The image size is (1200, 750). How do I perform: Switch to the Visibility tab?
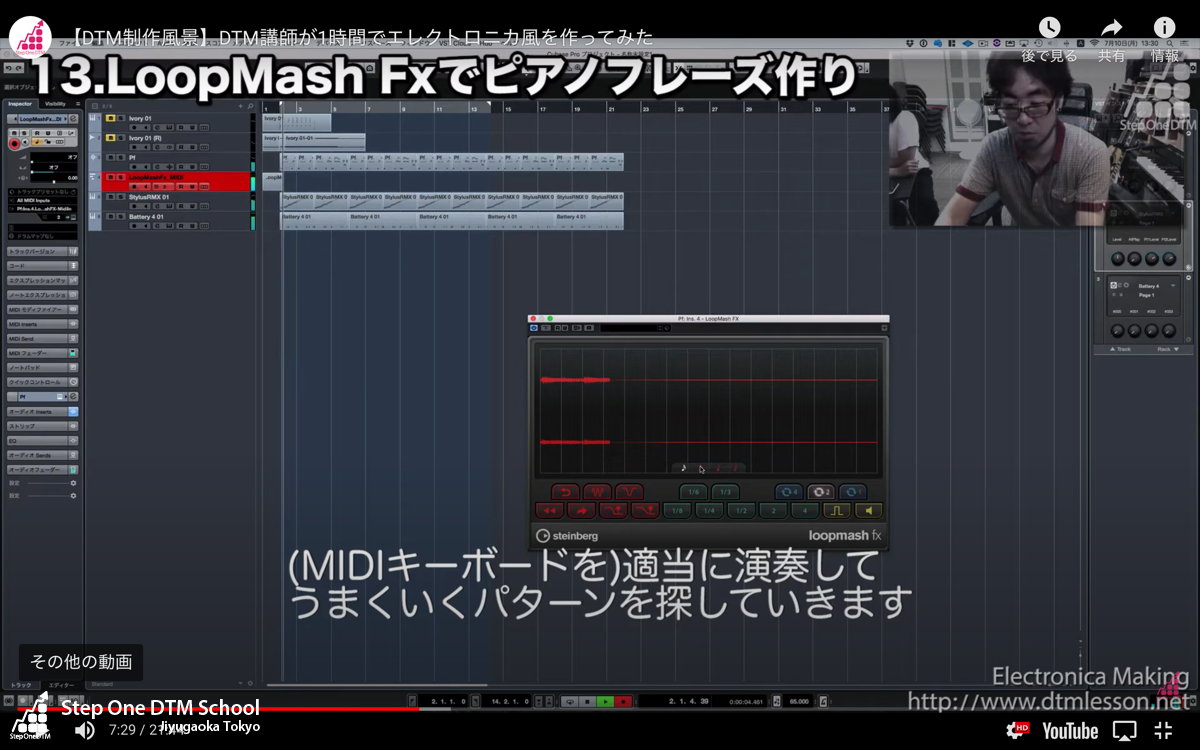55,104
